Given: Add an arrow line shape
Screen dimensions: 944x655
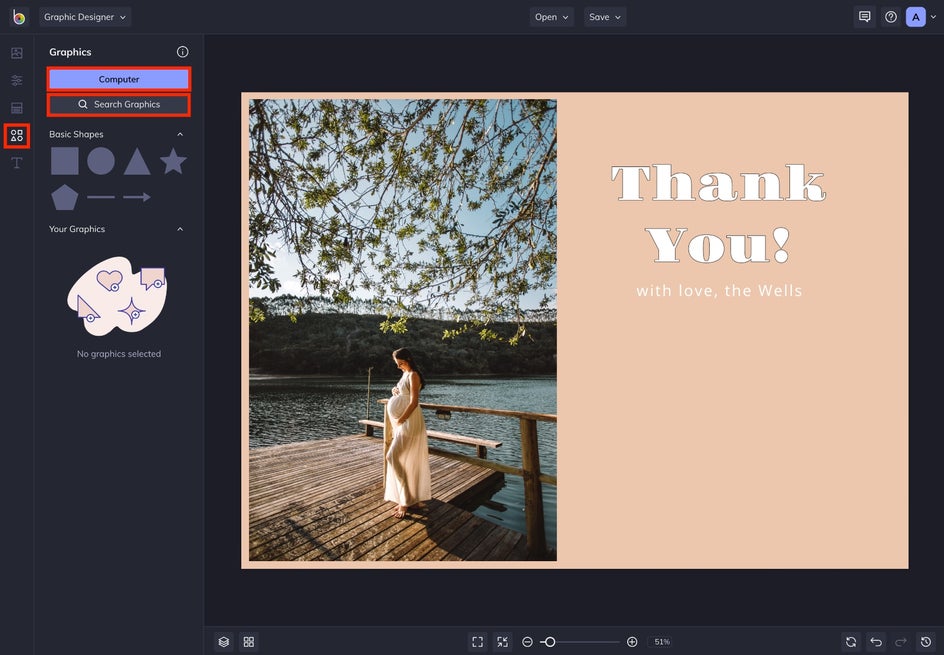Looking at the screenshot, I should [137, 197].
